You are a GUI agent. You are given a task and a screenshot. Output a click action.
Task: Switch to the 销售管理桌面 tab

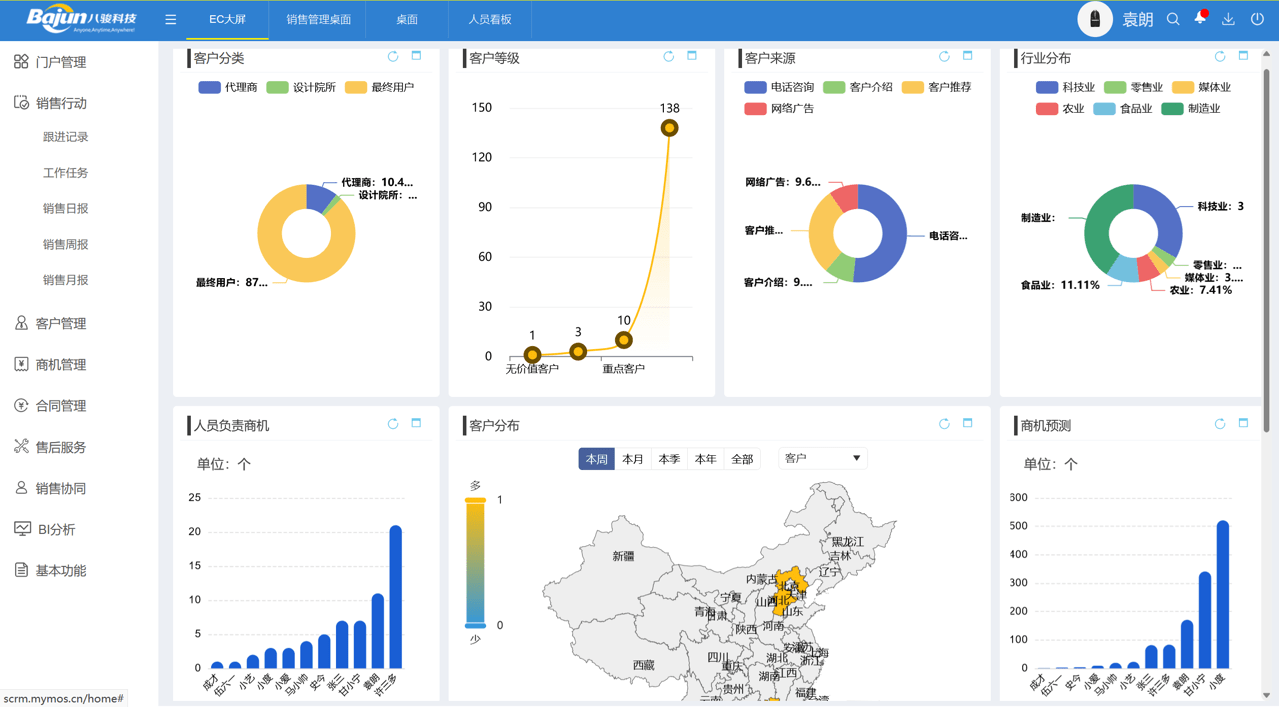click(318, 20)
